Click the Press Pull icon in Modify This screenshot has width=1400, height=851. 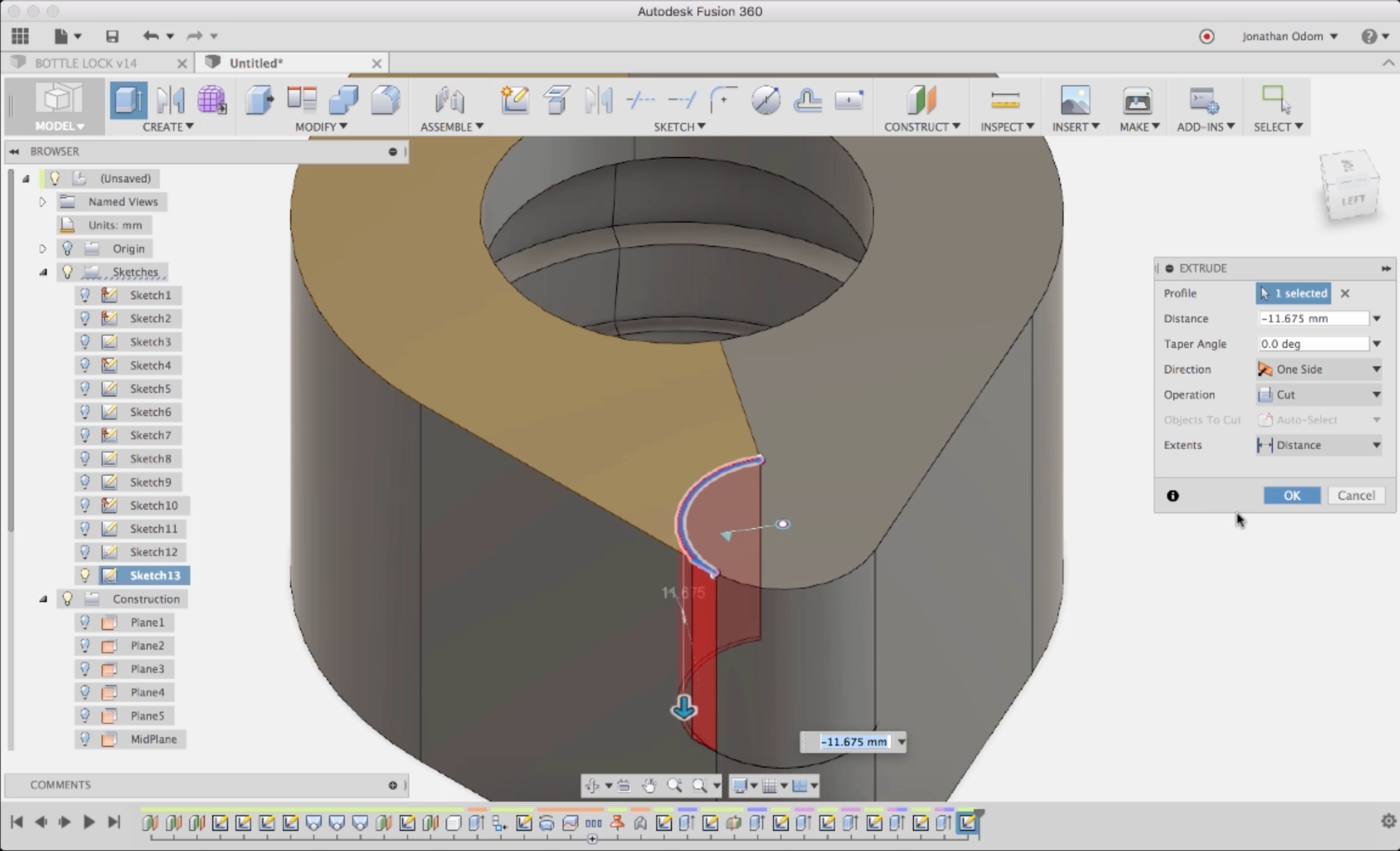click(260, 100)
